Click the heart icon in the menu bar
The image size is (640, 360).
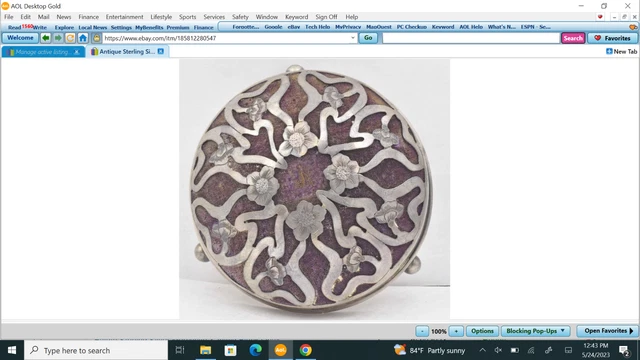pyautogui.click(x=600, y=17)
